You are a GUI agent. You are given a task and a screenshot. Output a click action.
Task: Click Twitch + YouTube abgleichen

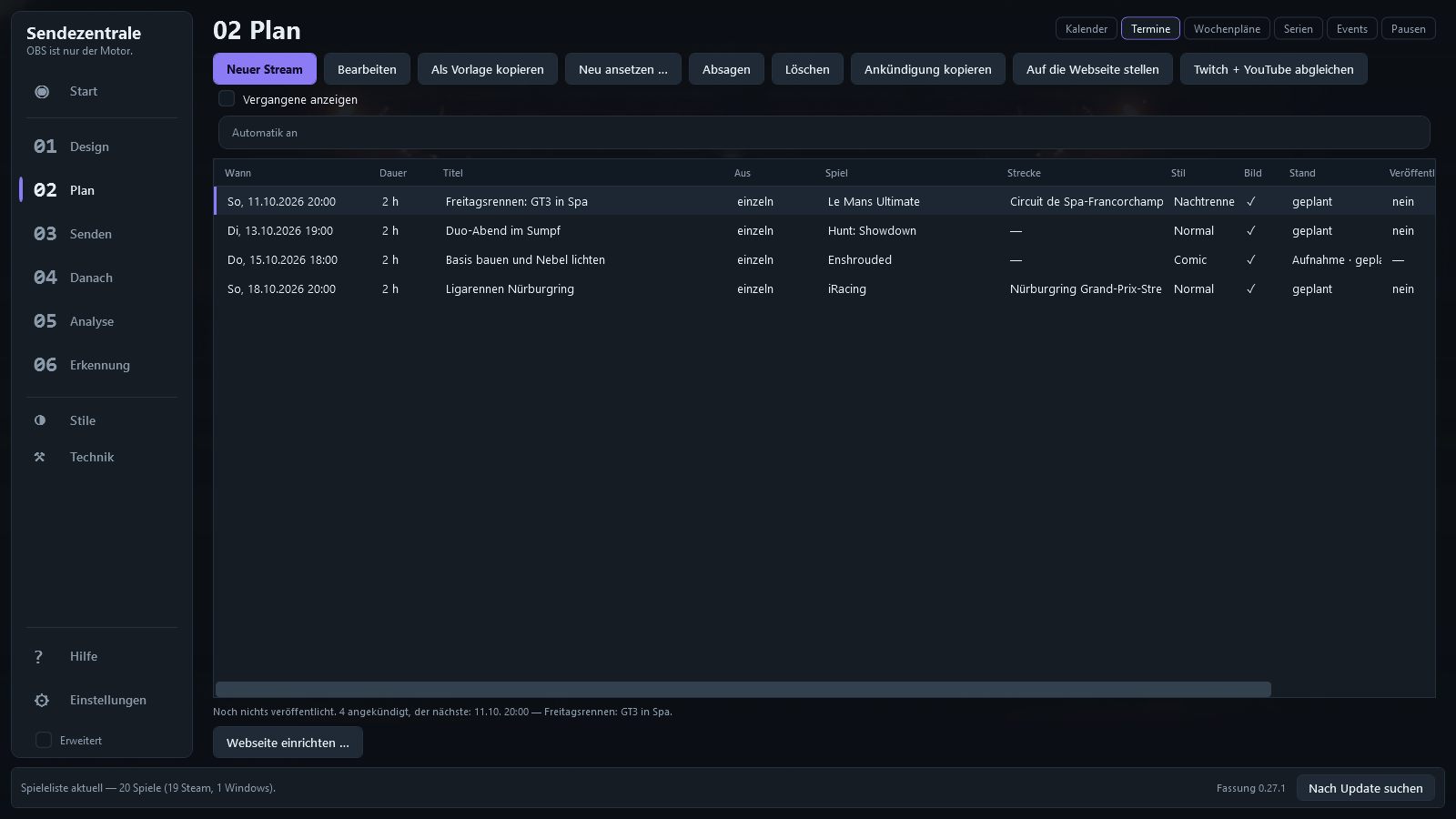[1274, 69]
